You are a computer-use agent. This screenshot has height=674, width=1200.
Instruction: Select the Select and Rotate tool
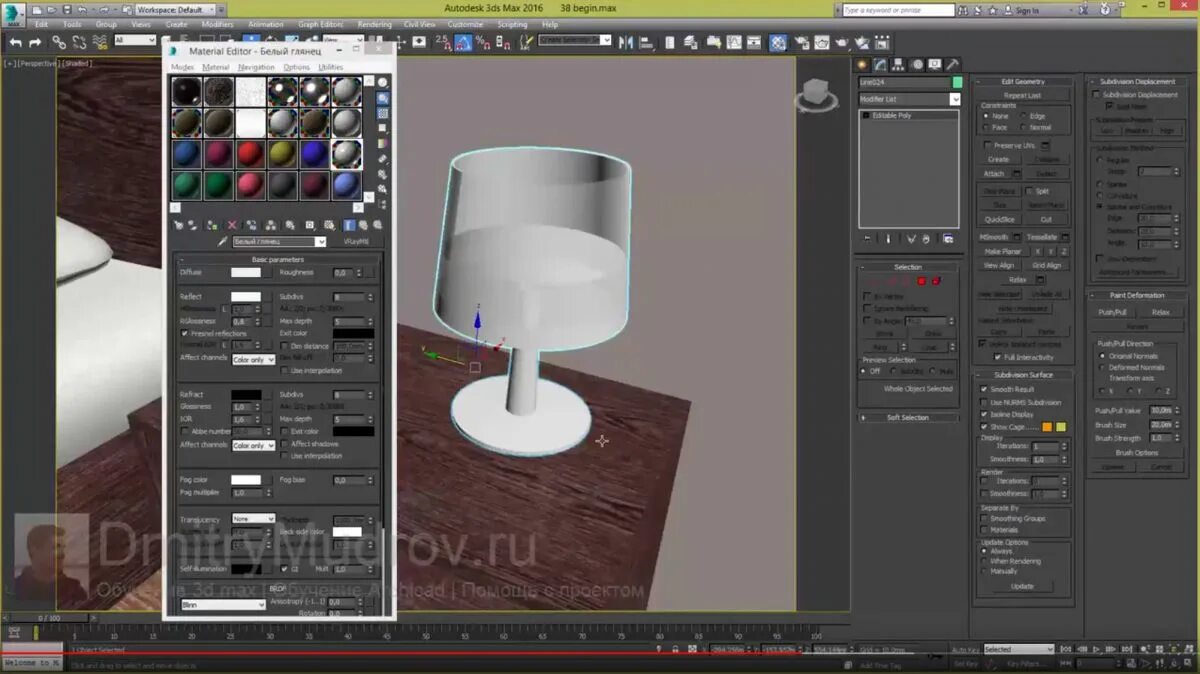(270, 42)
